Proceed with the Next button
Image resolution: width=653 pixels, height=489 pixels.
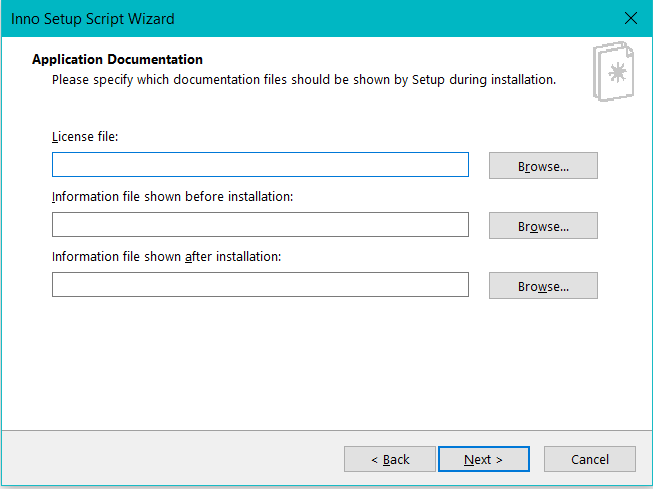tap(484, 459)
